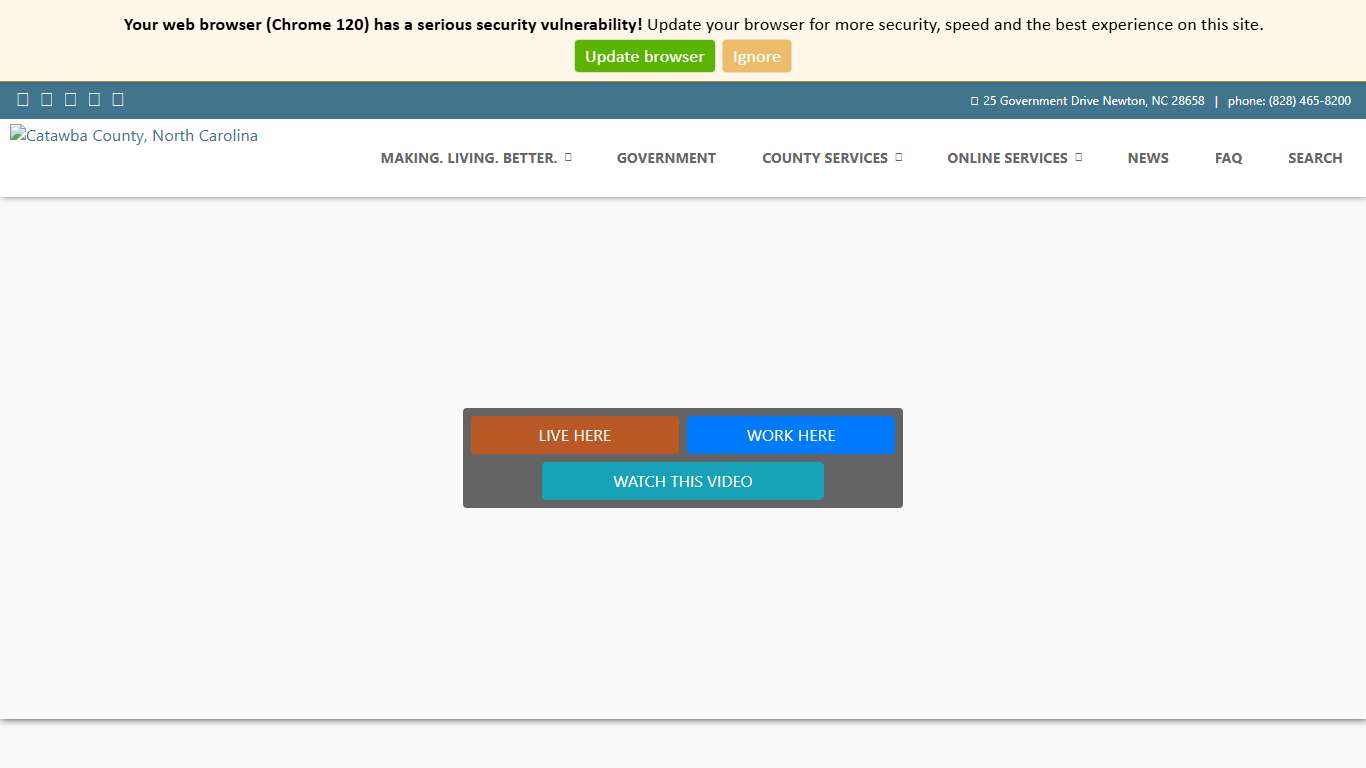
Task: Click the blue Work Here button
Action: point(790,435)
